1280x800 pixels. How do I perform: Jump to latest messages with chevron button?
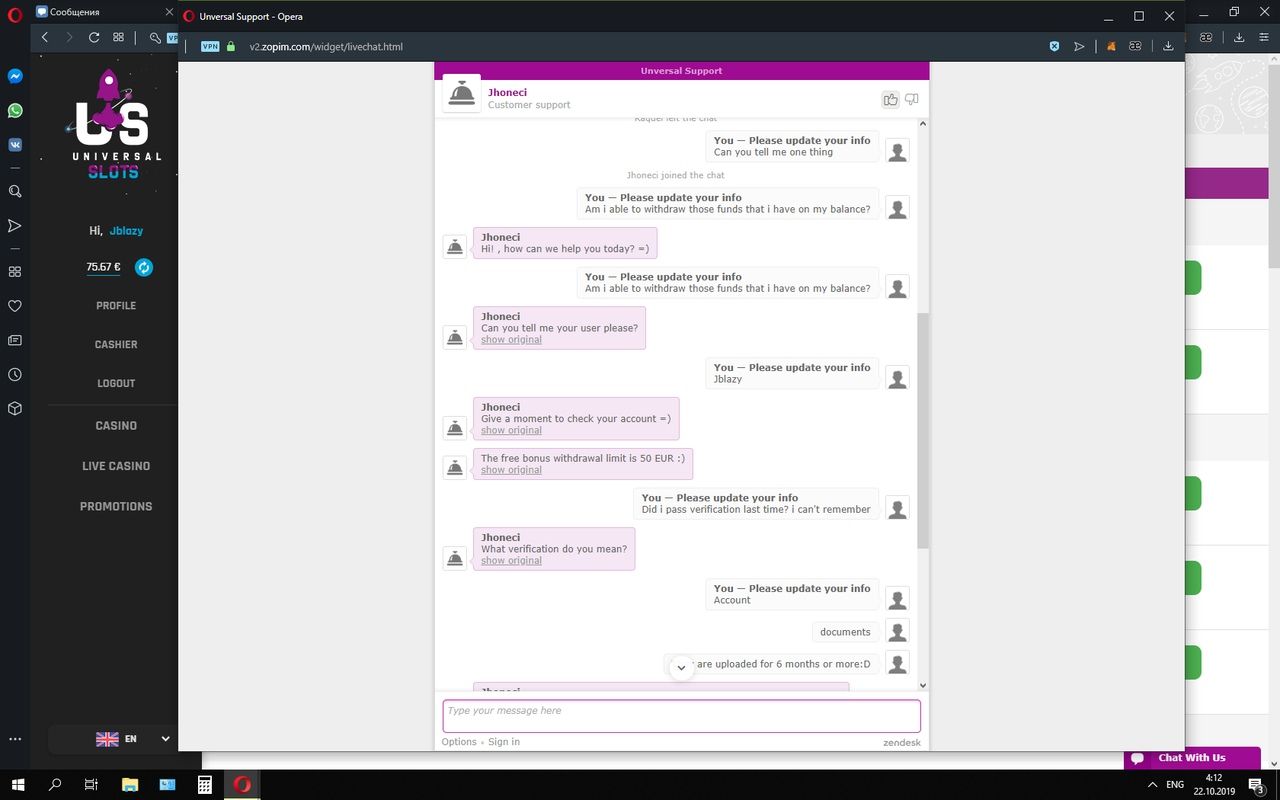coord(681,668)
